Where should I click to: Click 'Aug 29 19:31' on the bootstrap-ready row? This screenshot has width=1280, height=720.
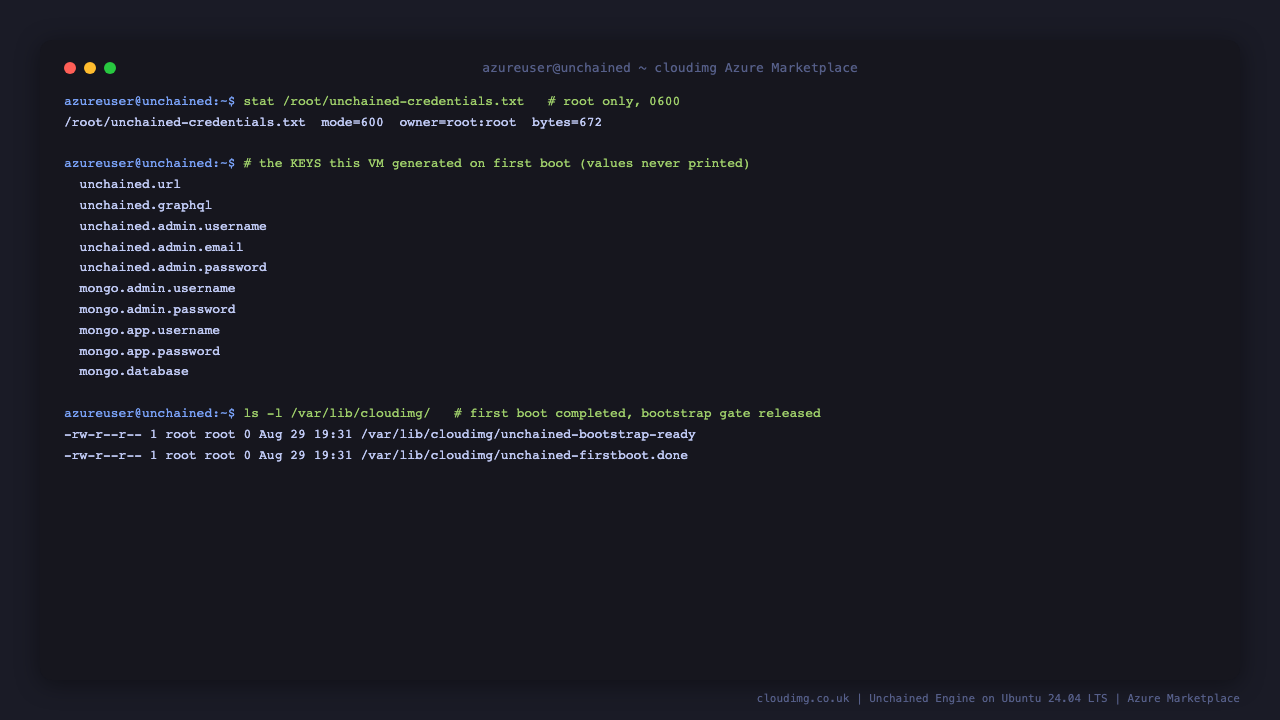click(x=305, y=435)
